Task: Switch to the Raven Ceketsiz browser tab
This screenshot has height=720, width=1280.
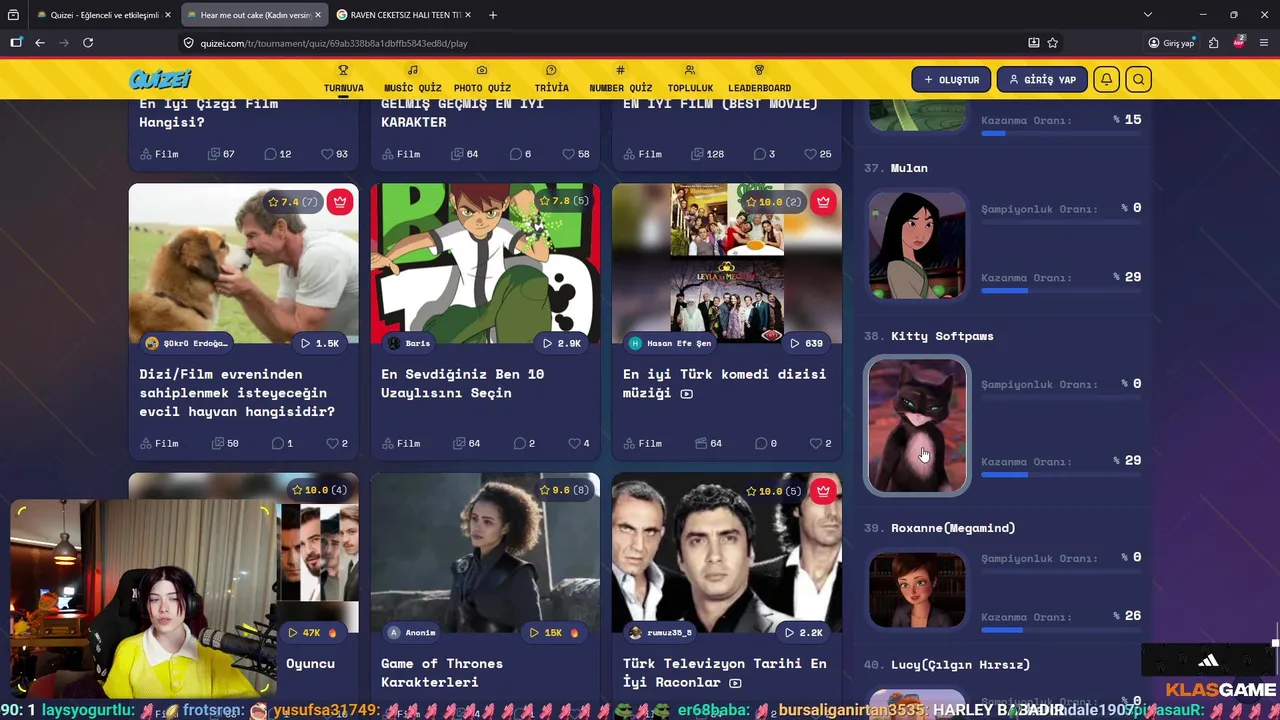Action: coord(405,15)
